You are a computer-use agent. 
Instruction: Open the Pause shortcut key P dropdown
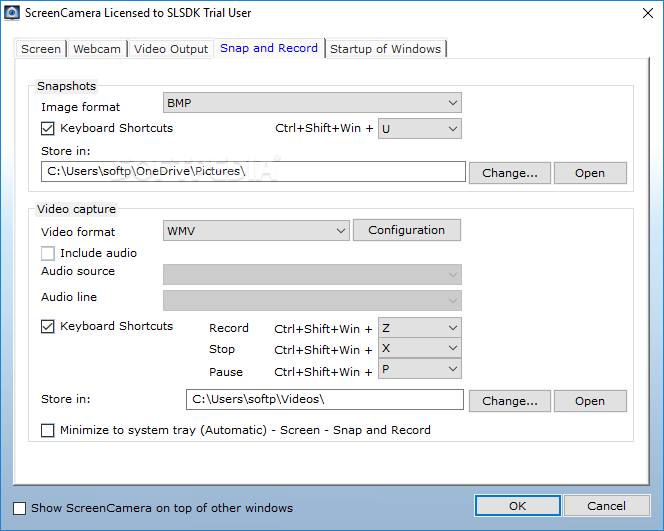click(x=420, y=369)
